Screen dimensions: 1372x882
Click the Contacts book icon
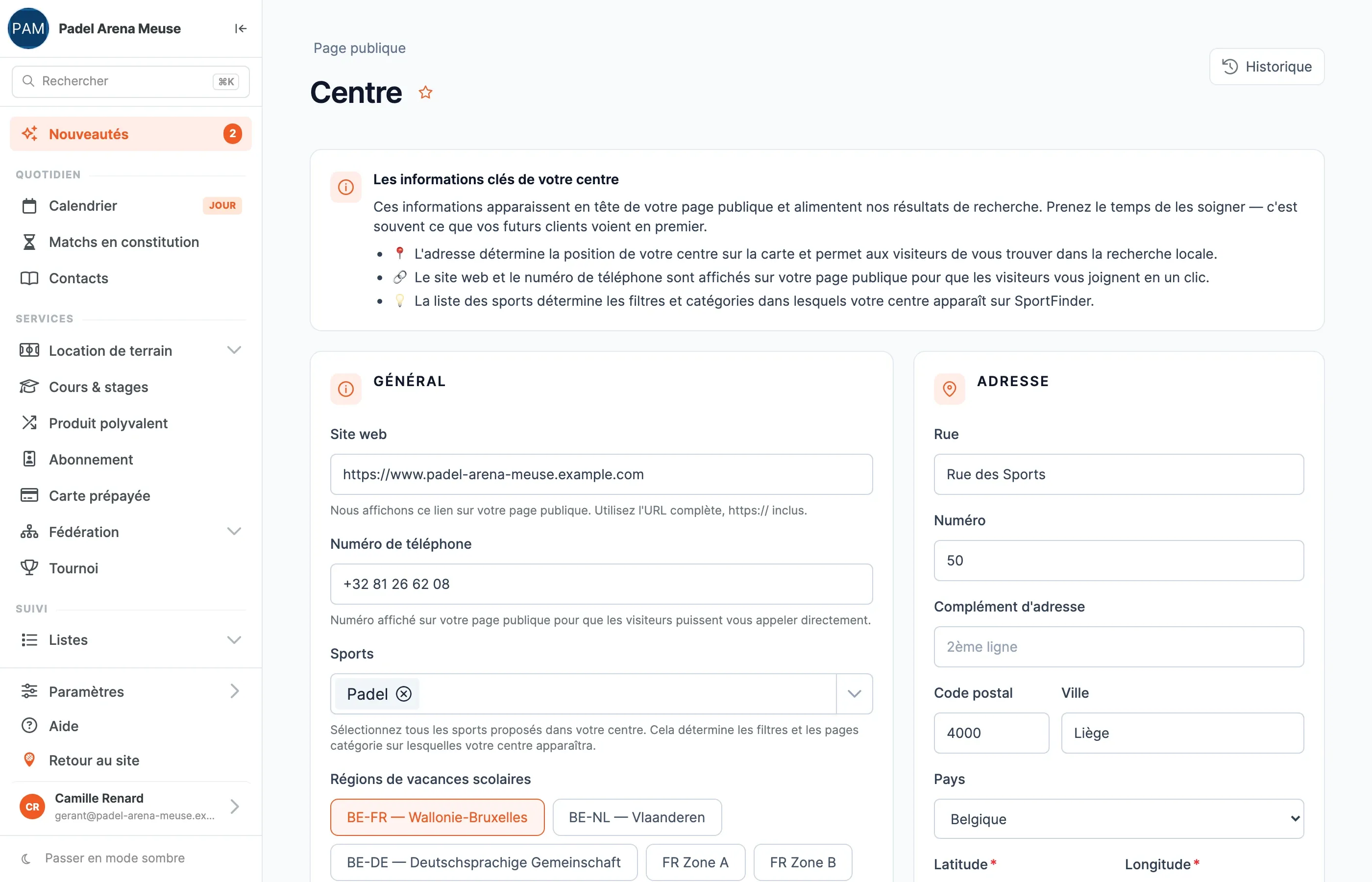click(29, 278)
